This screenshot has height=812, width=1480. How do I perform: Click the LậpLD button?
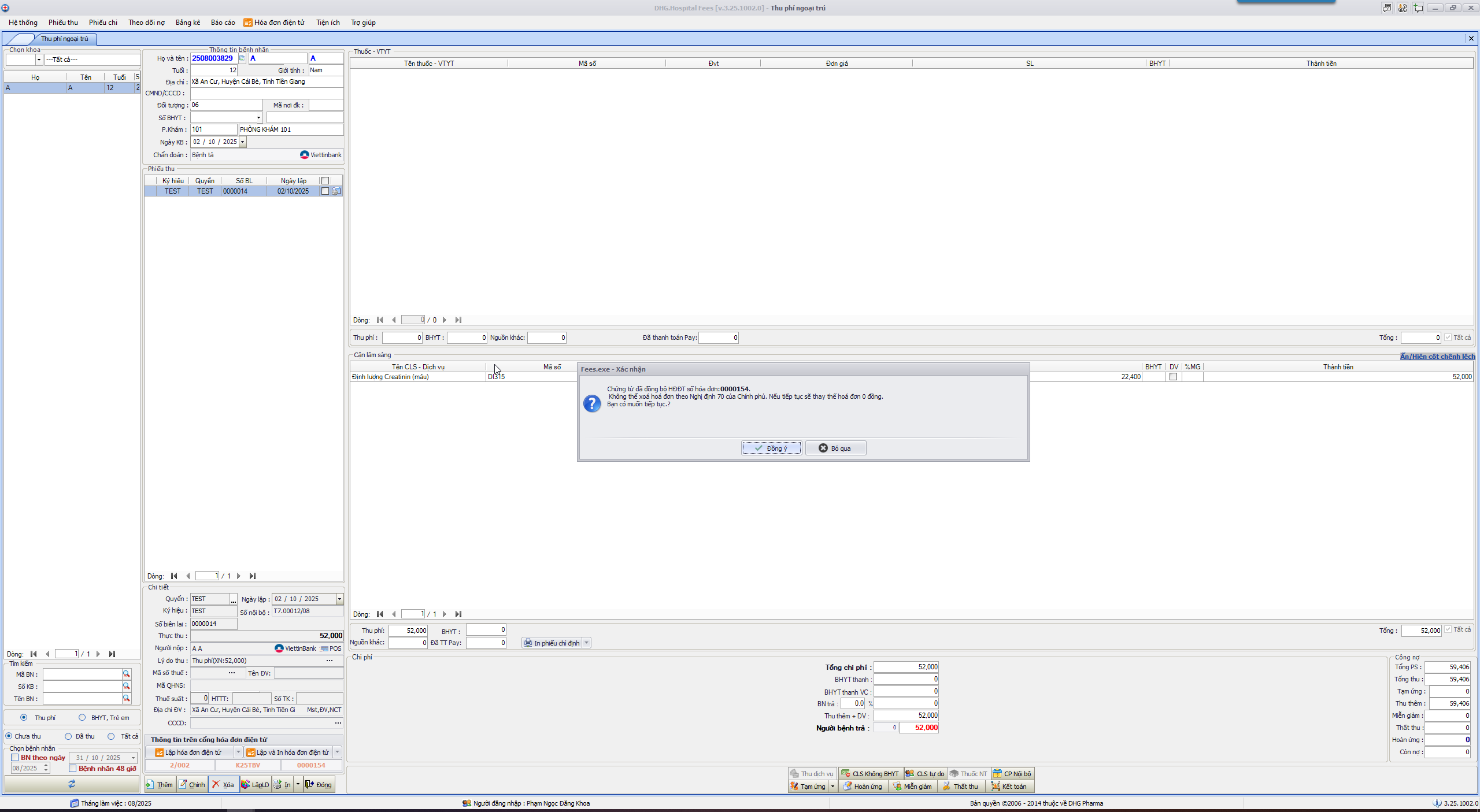255,784
